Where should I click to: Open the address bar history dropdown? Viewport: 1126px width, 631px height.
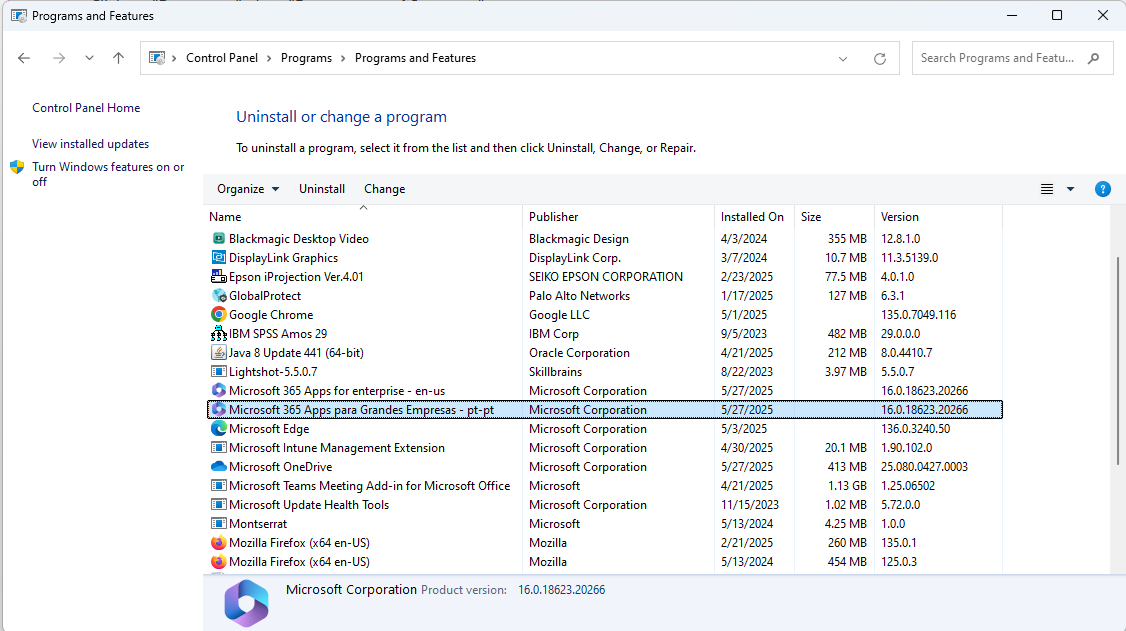point(843,59)
